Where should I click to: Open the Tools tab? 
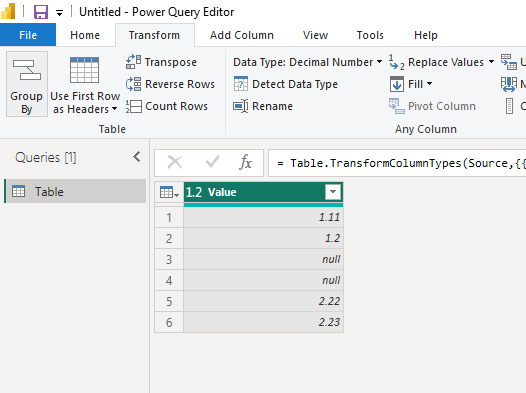pyautogui.click(x=370, y=35)
